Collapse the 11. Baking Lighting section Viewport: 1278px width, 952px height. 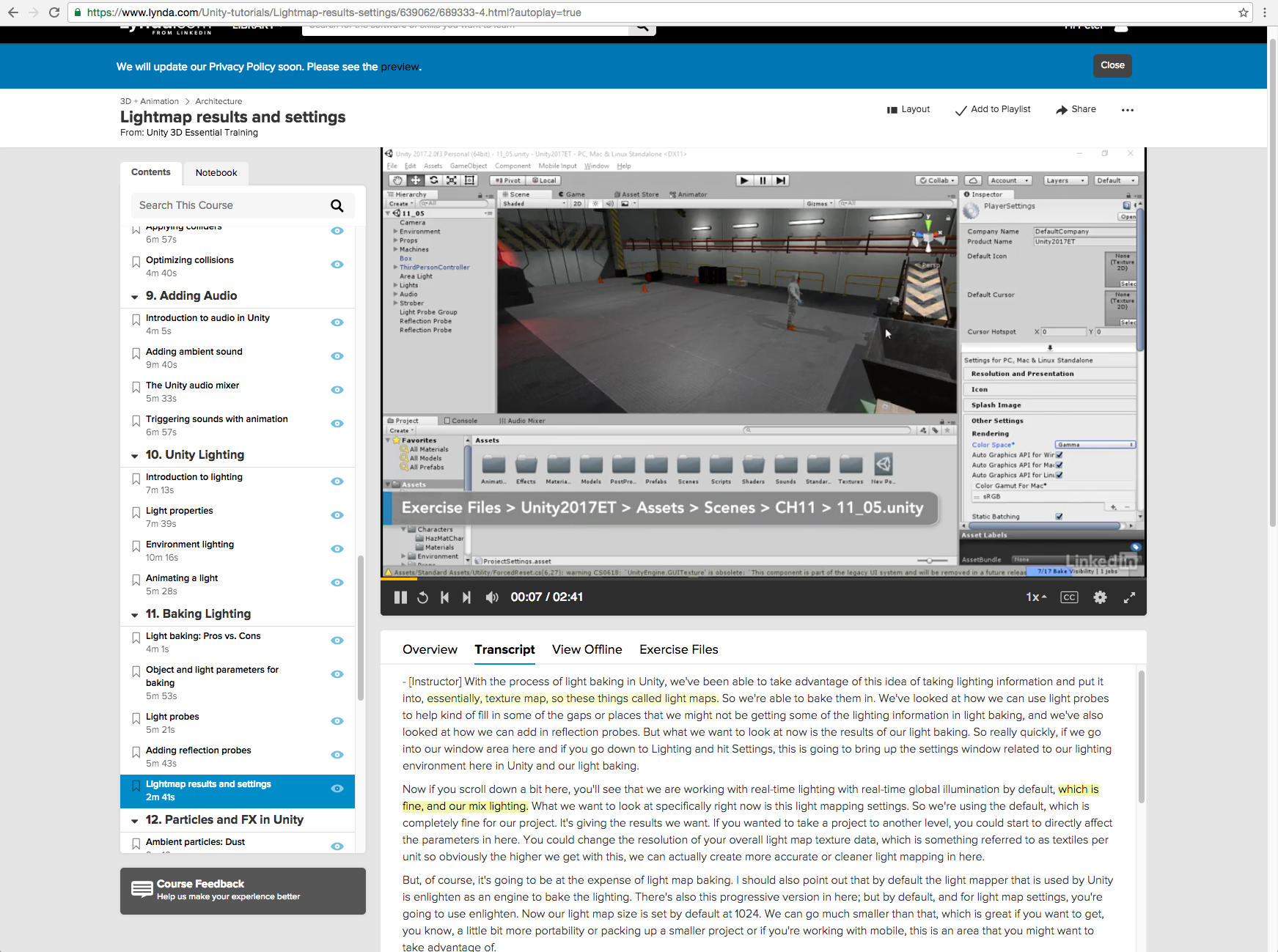pyautogui.click(x=134, y=615)
